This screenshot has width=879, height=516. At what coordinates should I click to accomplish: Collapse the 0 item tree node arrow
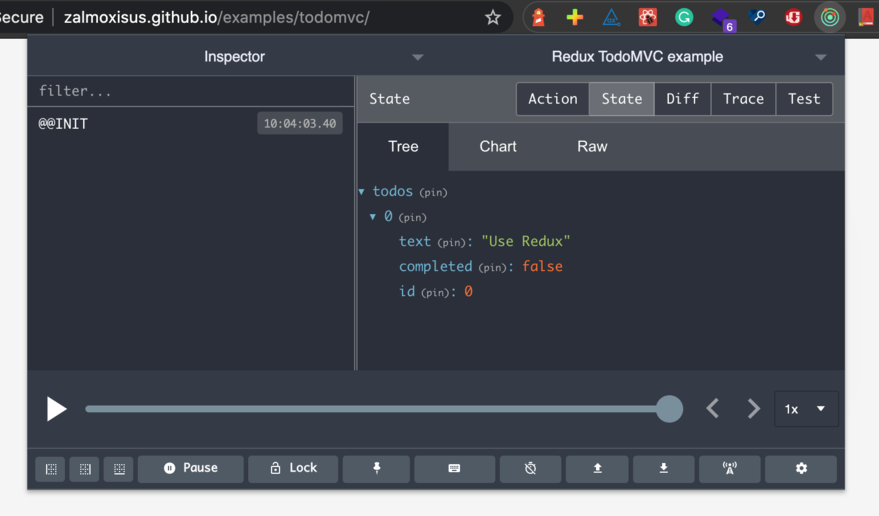coord(373,216)
